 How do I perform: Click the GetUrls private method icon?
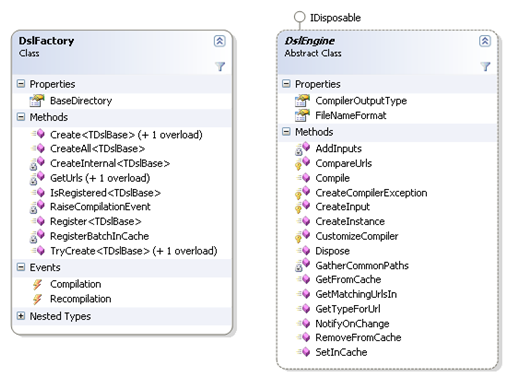pos(37,178)
